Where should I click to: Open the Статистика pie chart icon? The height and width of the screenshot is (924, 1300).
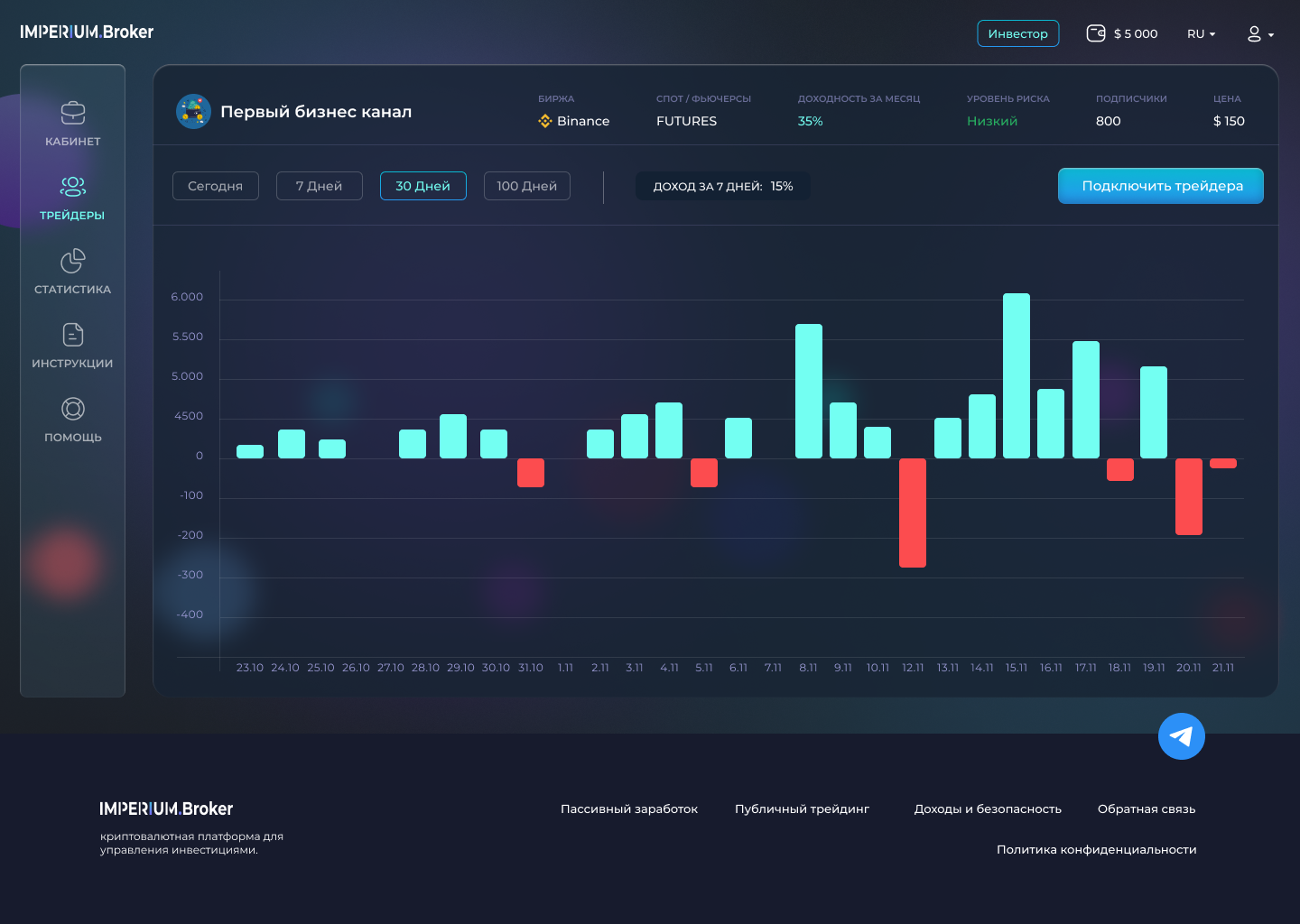73,261
